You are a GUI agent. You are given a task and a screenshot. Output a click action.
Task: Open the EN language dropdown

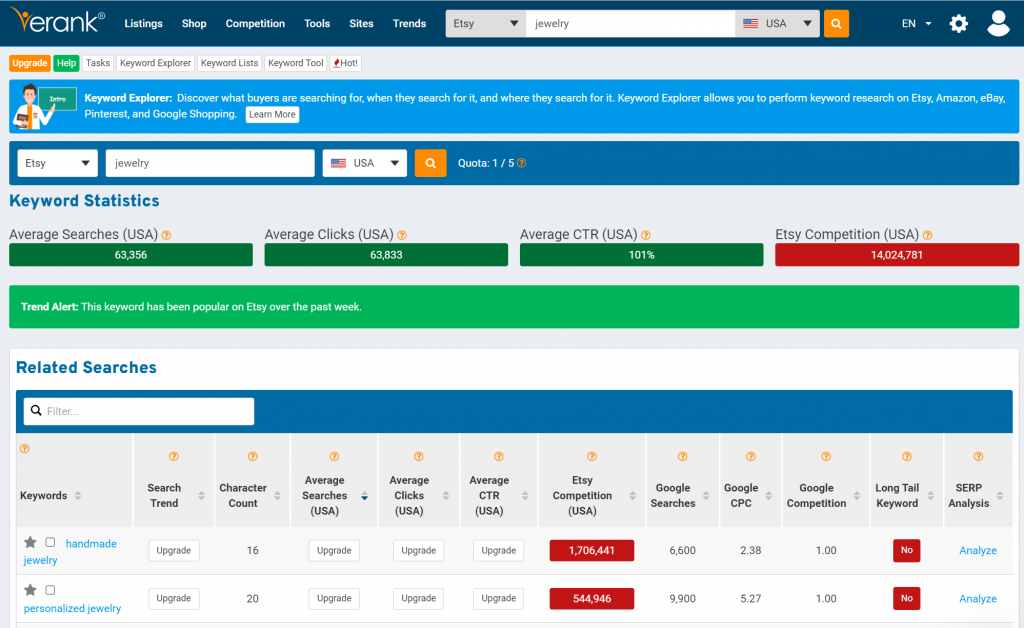point(916,24)
